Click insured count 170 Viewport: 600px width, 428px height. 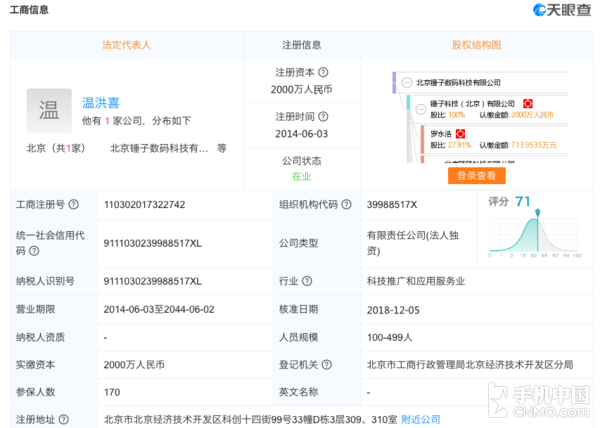click(112, 392)
